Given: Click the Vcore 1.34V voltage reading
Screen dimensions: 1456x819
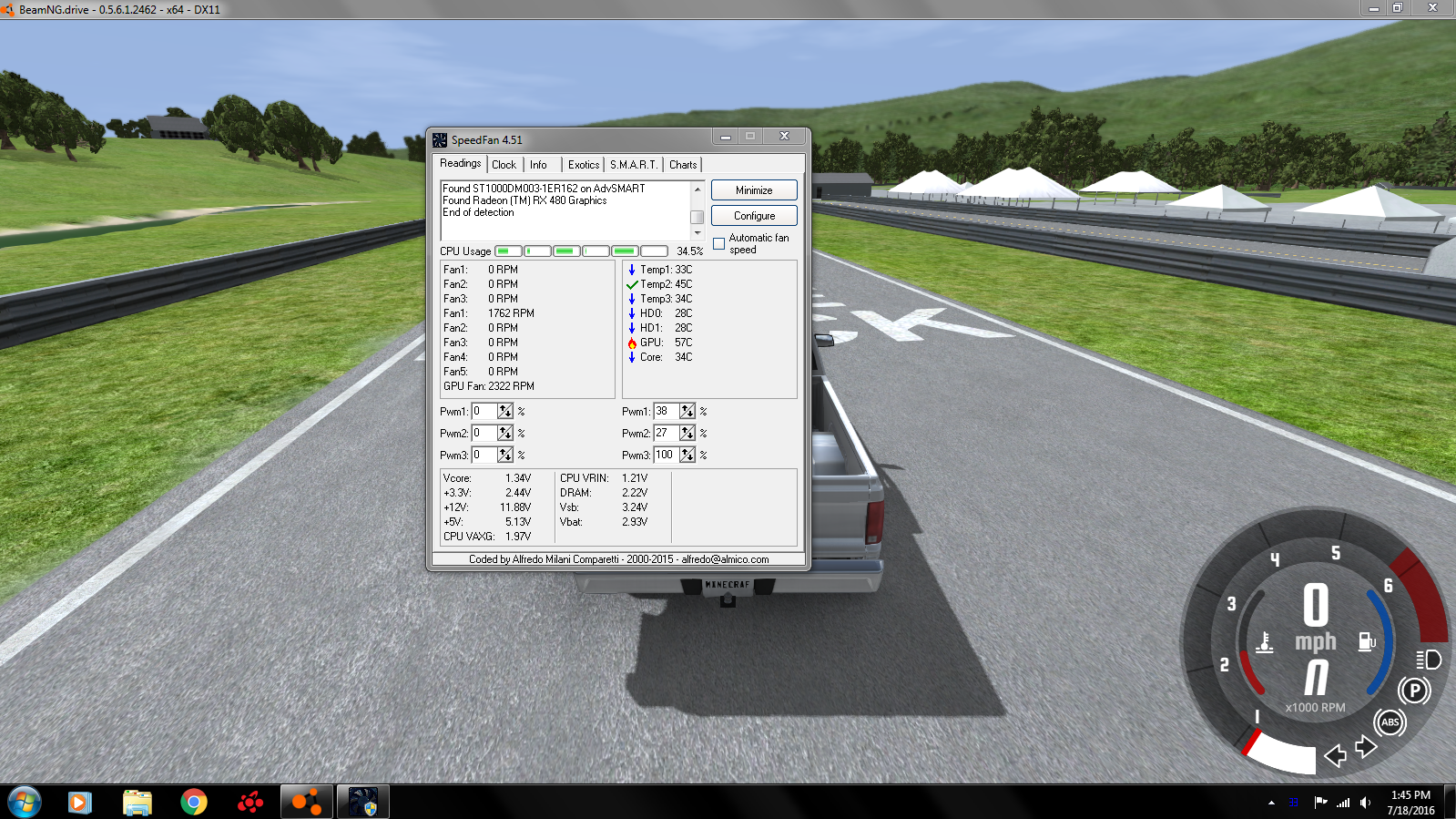Looking at the screenshot, I should pos(487,478).
